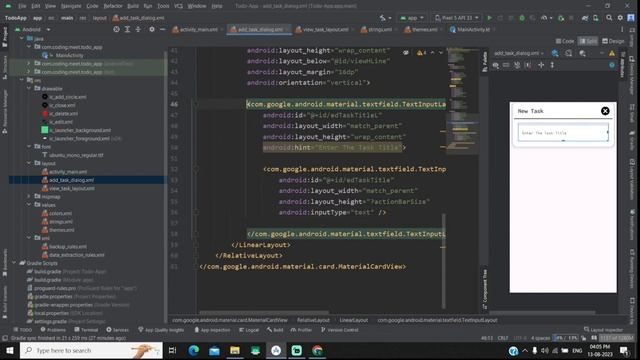The image size is (640, 360).
Task: Toggle Palette vertical tab
Action: [x=484, y=62]
